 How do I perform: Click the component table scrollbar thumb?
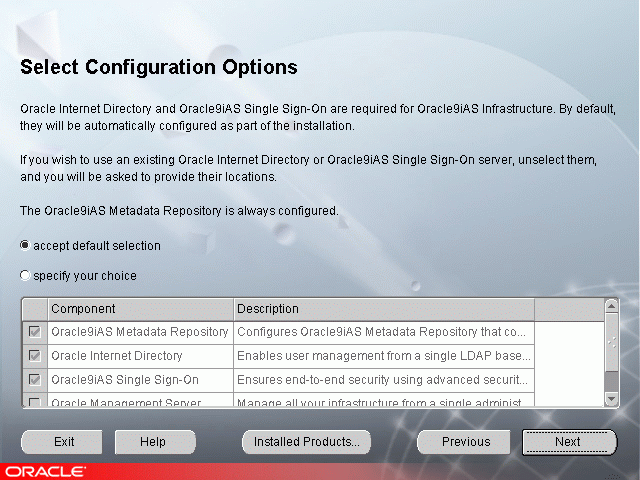611,342
